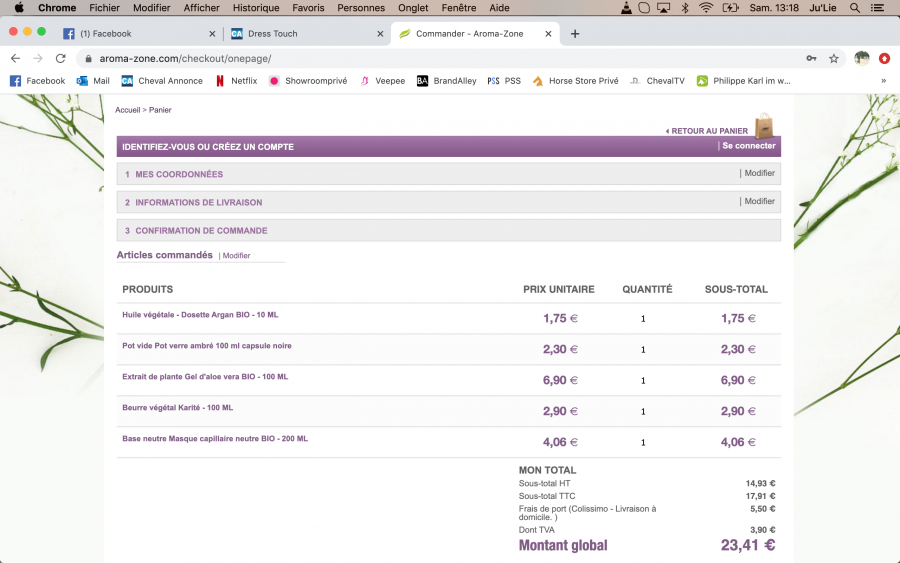Open the BrandAlley bookmark
This screenshot has width=900, height=563.
pyautogui.click(x=446, y=81)
